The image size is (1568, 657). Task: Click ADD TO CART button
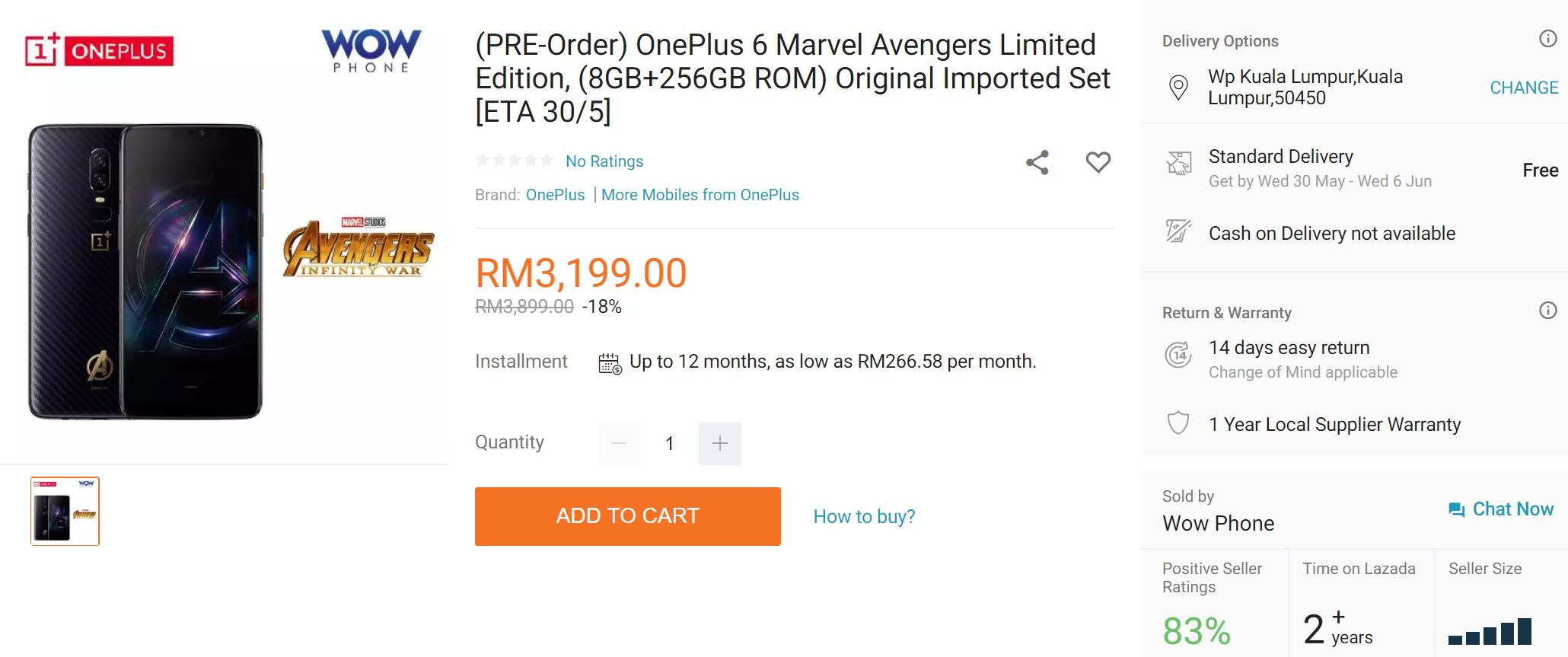coord(628,516)
